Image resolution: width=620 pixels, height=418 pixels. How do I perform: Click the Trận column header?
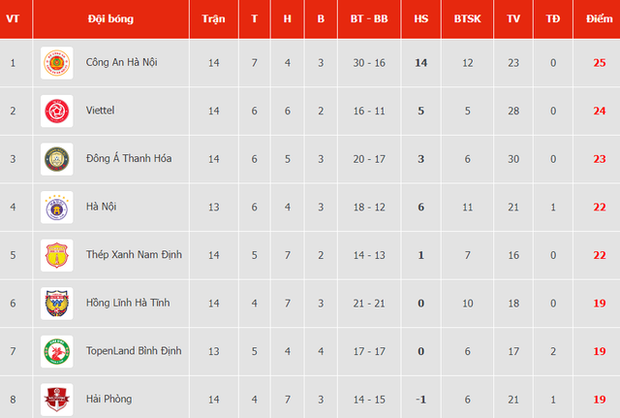[x=213, y=19]
